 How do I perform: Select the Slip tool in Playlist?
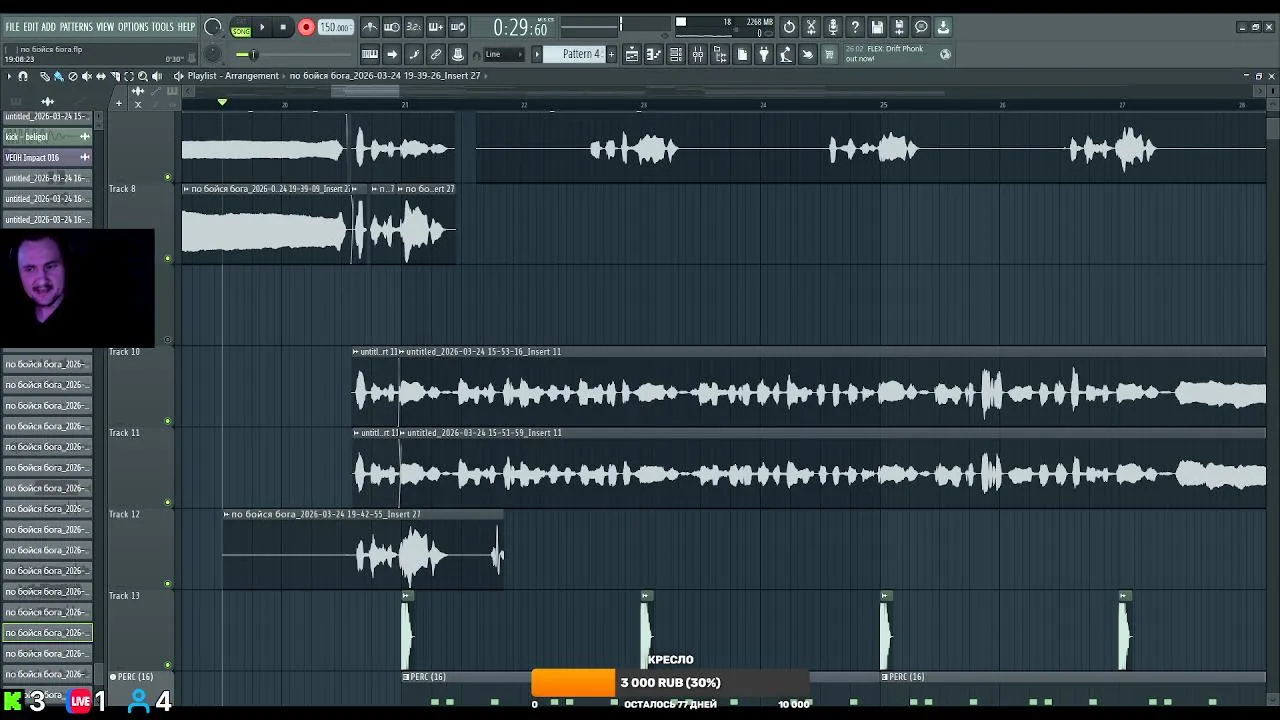100,76
